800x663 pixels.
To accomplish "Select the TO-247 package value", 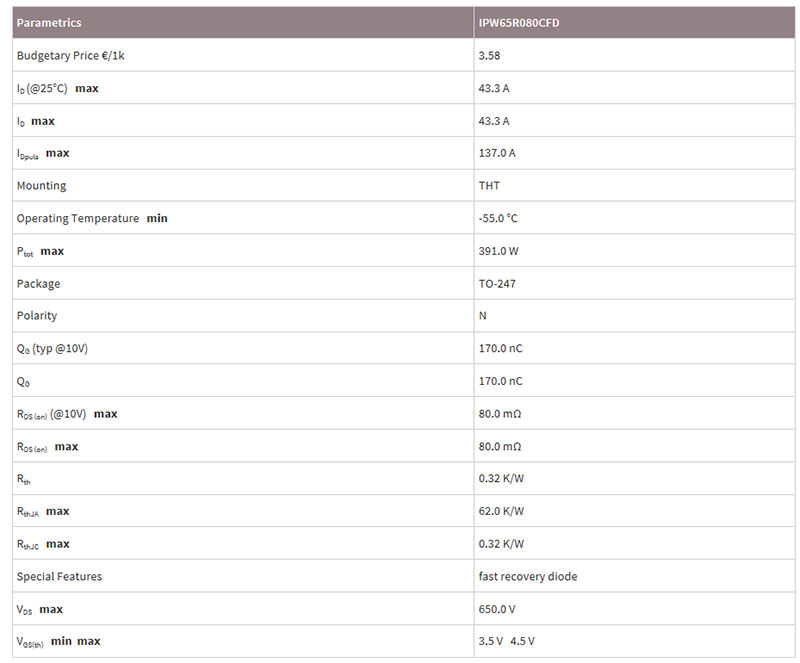I will 497,283.
